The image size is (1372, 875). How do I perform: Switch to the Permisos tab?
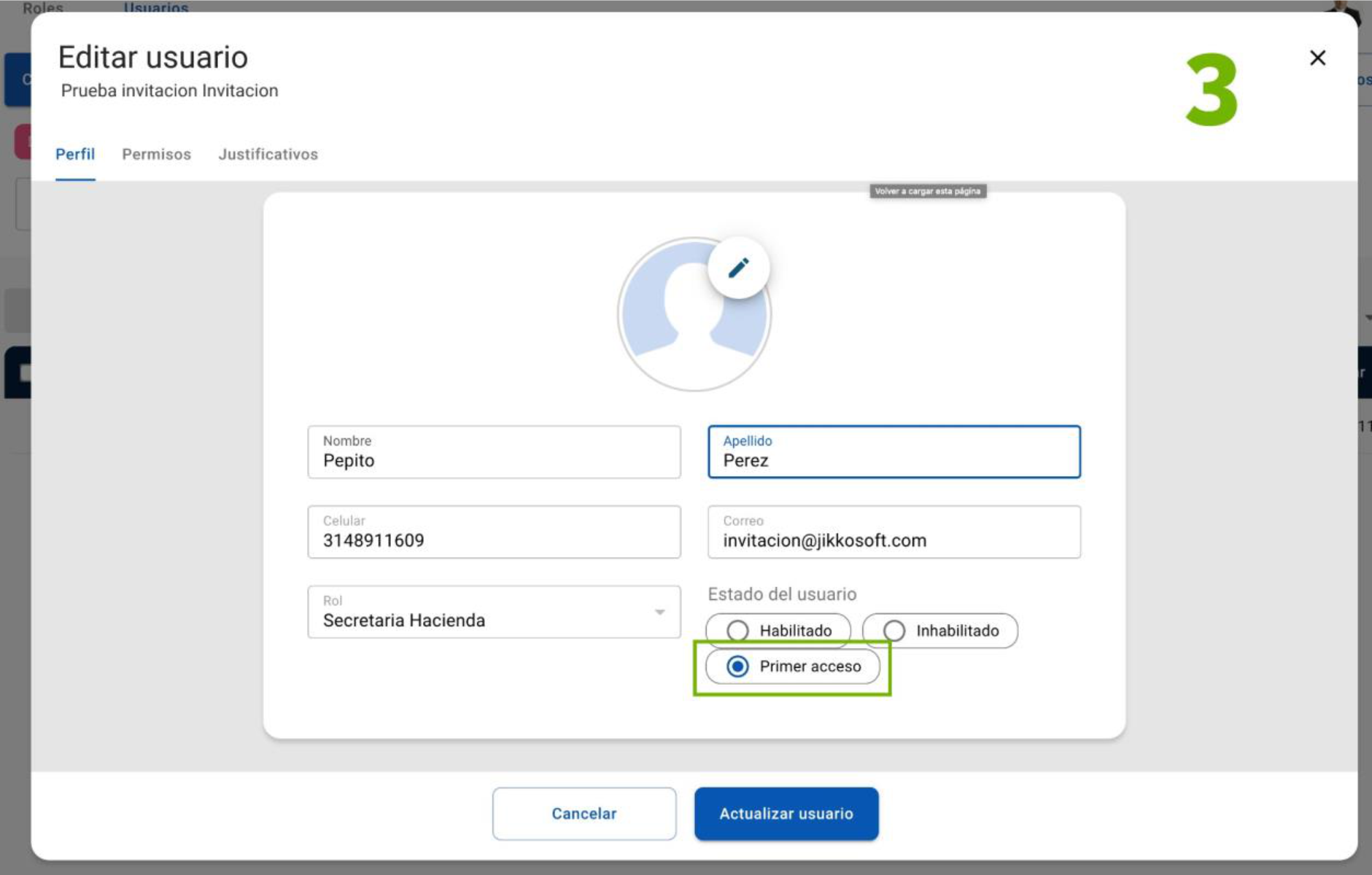click(156, 155)
